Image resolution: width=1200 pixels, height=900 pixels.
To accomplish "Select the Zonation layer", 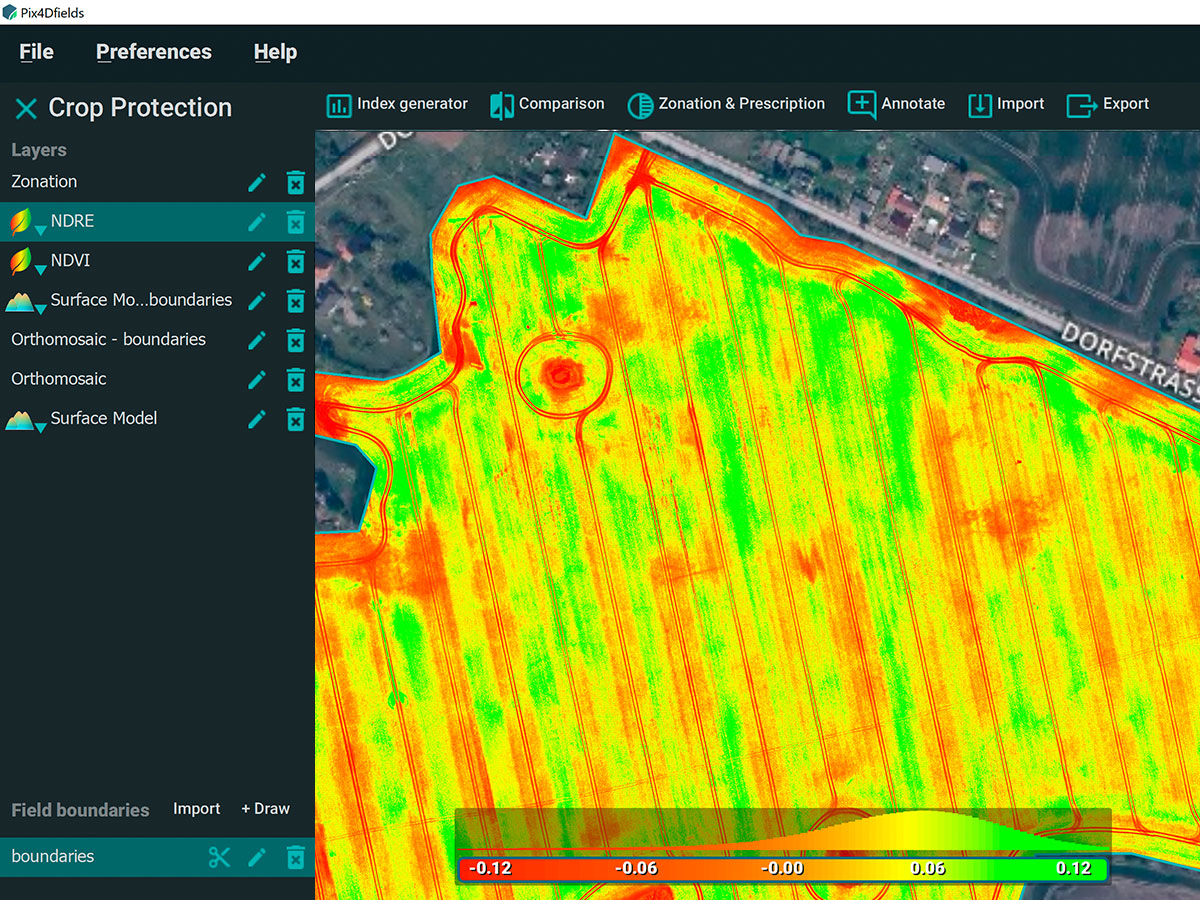I will point(44,182).
